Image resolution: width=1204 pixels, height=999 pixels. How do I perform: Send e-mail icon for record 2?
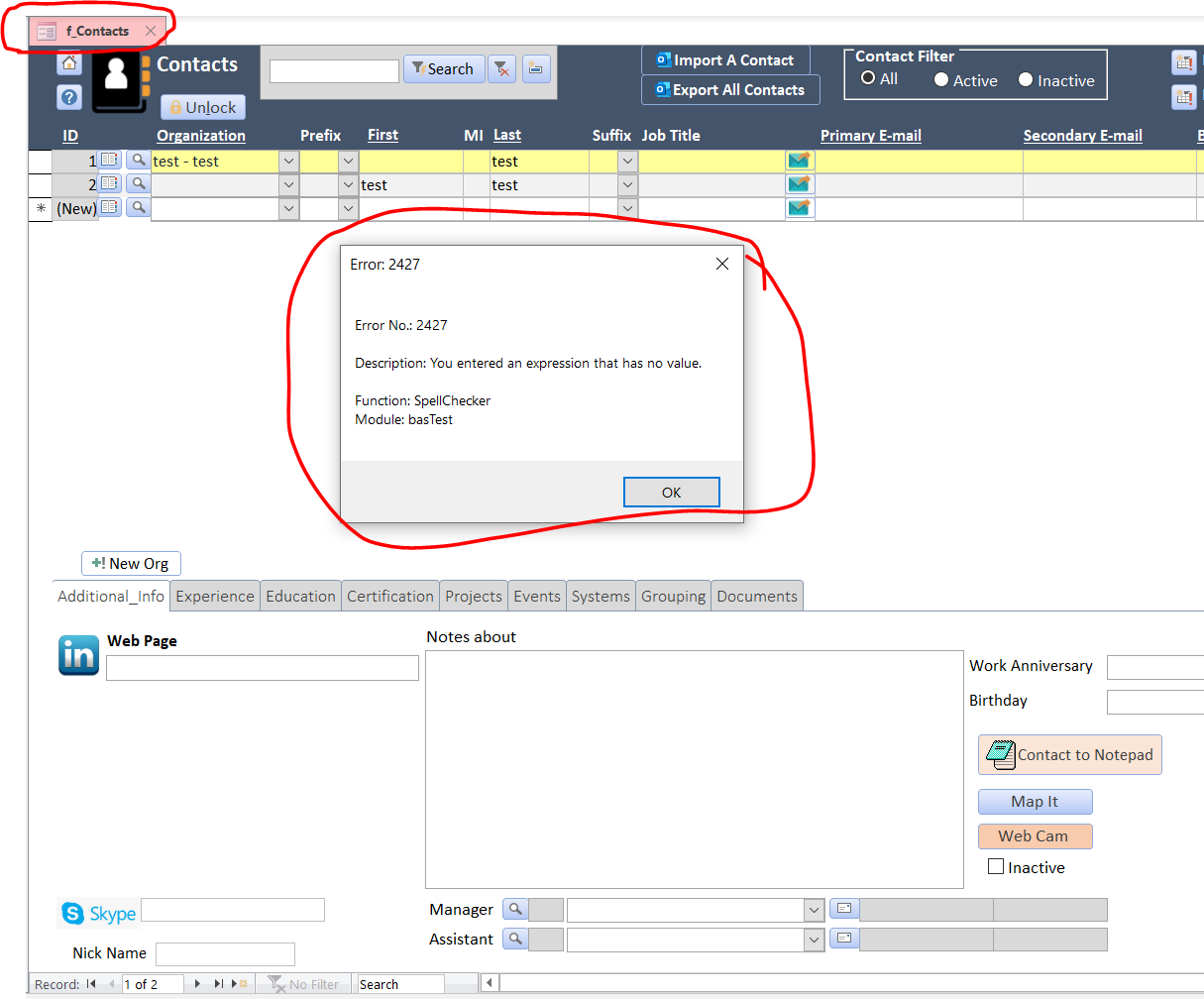click(799, 183)
